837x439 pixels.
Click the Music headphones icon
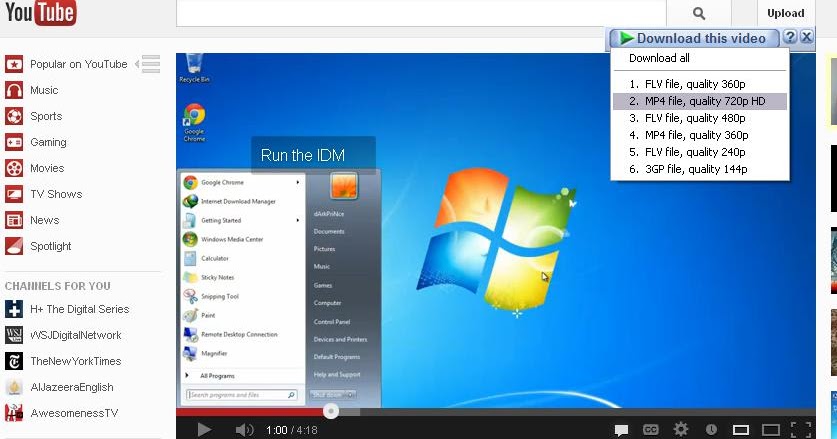[x=14, y=90]
